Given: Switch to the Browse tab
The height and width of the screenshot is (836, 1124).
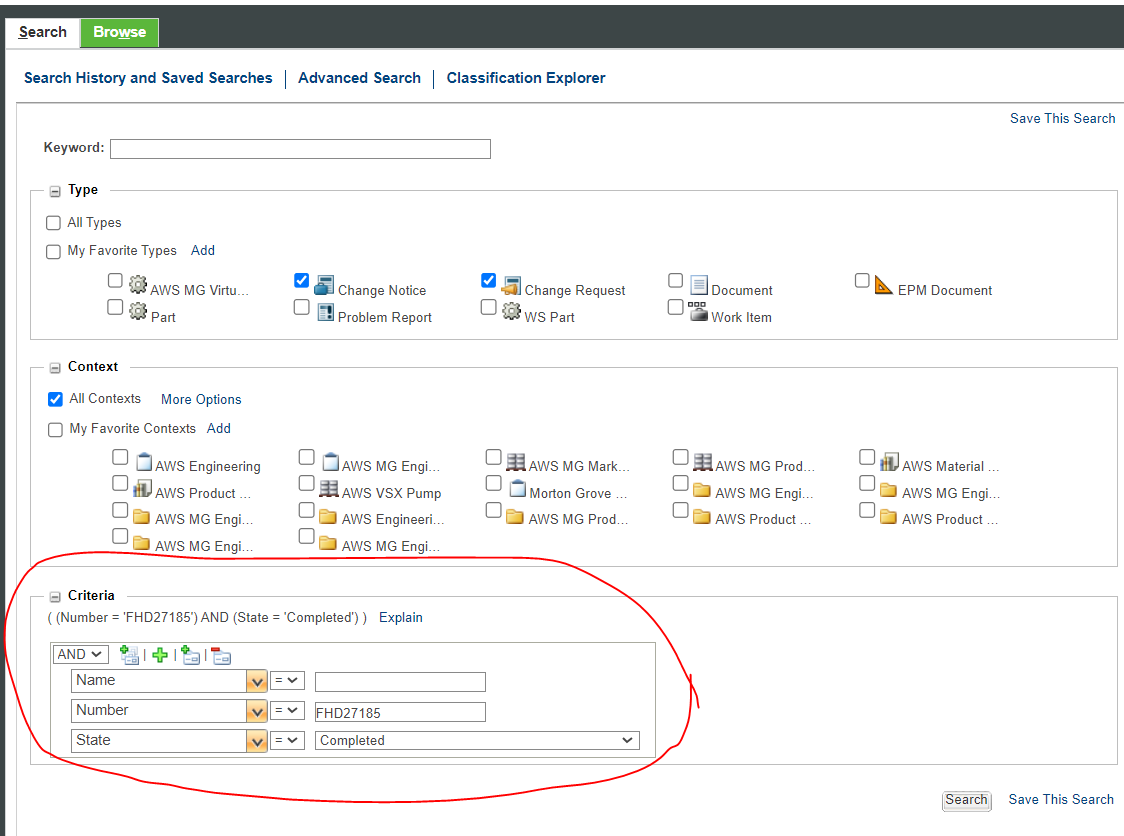Looking at the screenshot, I should coord(119,32).
